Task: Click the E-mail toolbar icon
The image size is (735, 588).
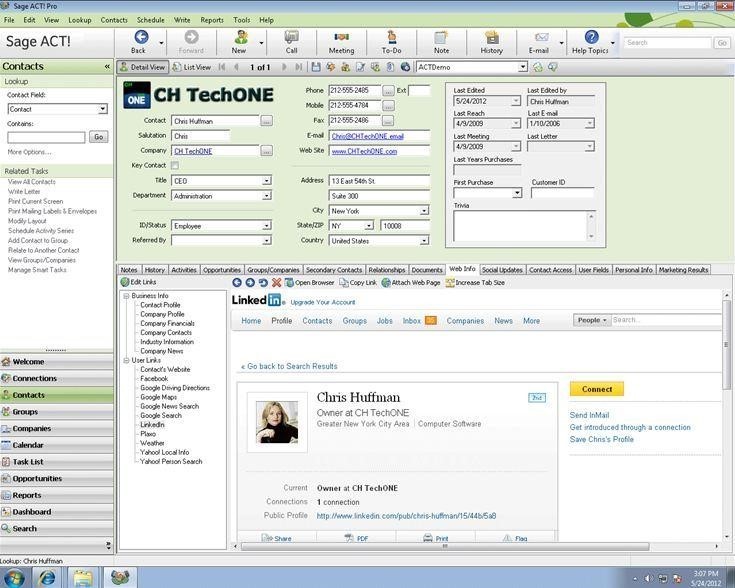Action: tap(539, 38)
